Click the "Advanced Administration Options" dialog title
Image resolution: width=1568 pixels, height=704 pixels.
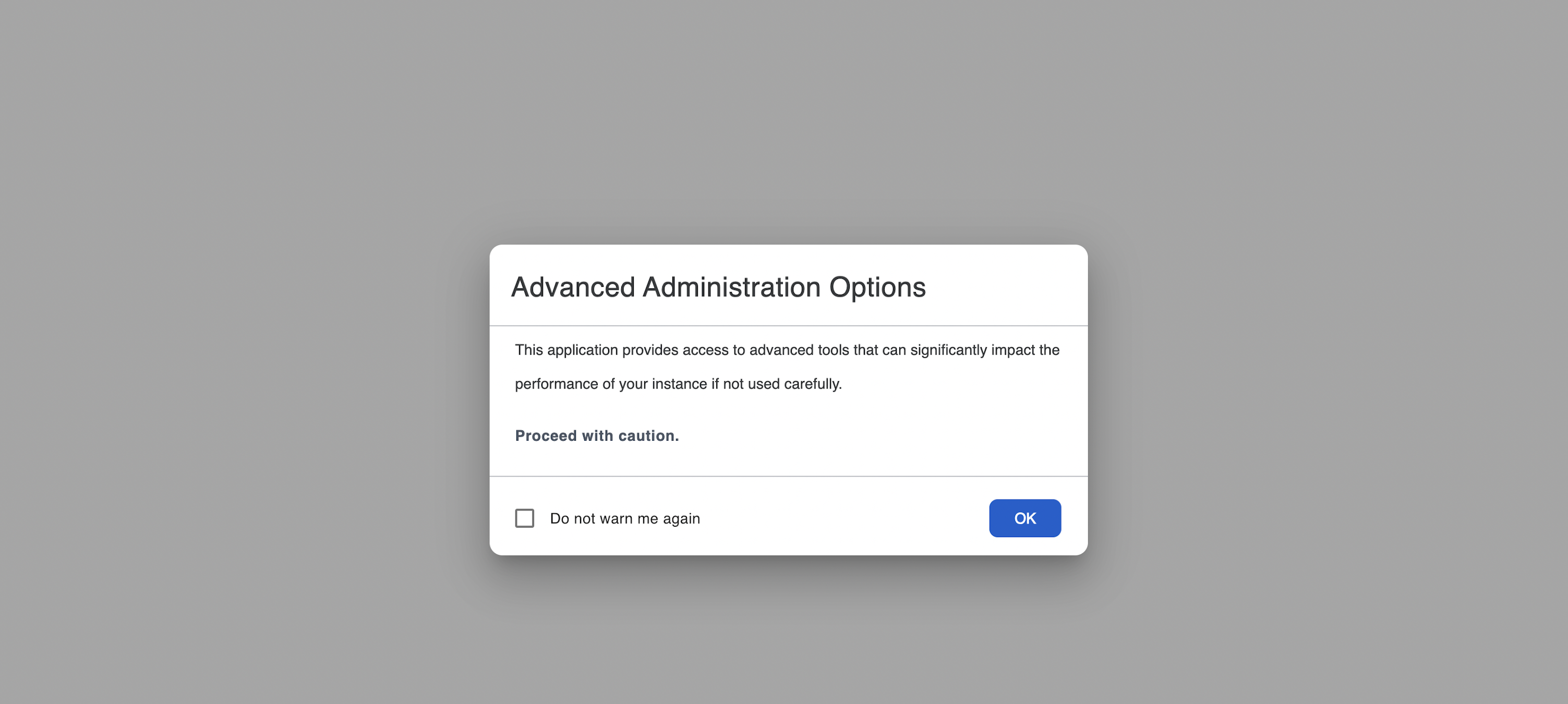718,287
